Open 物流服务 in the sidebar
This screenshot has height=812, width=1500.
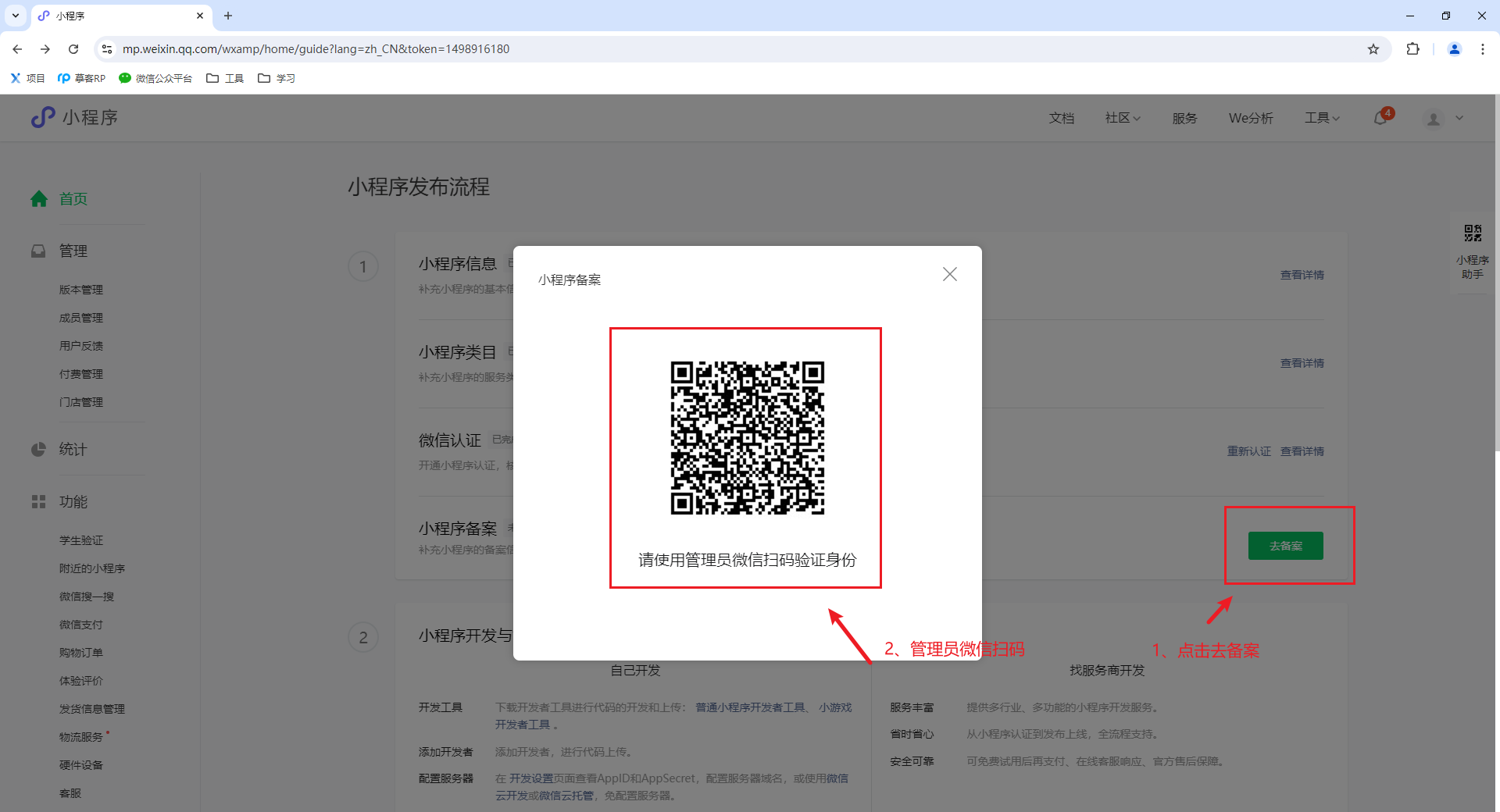pyautogui.click(x=81, y=737)
